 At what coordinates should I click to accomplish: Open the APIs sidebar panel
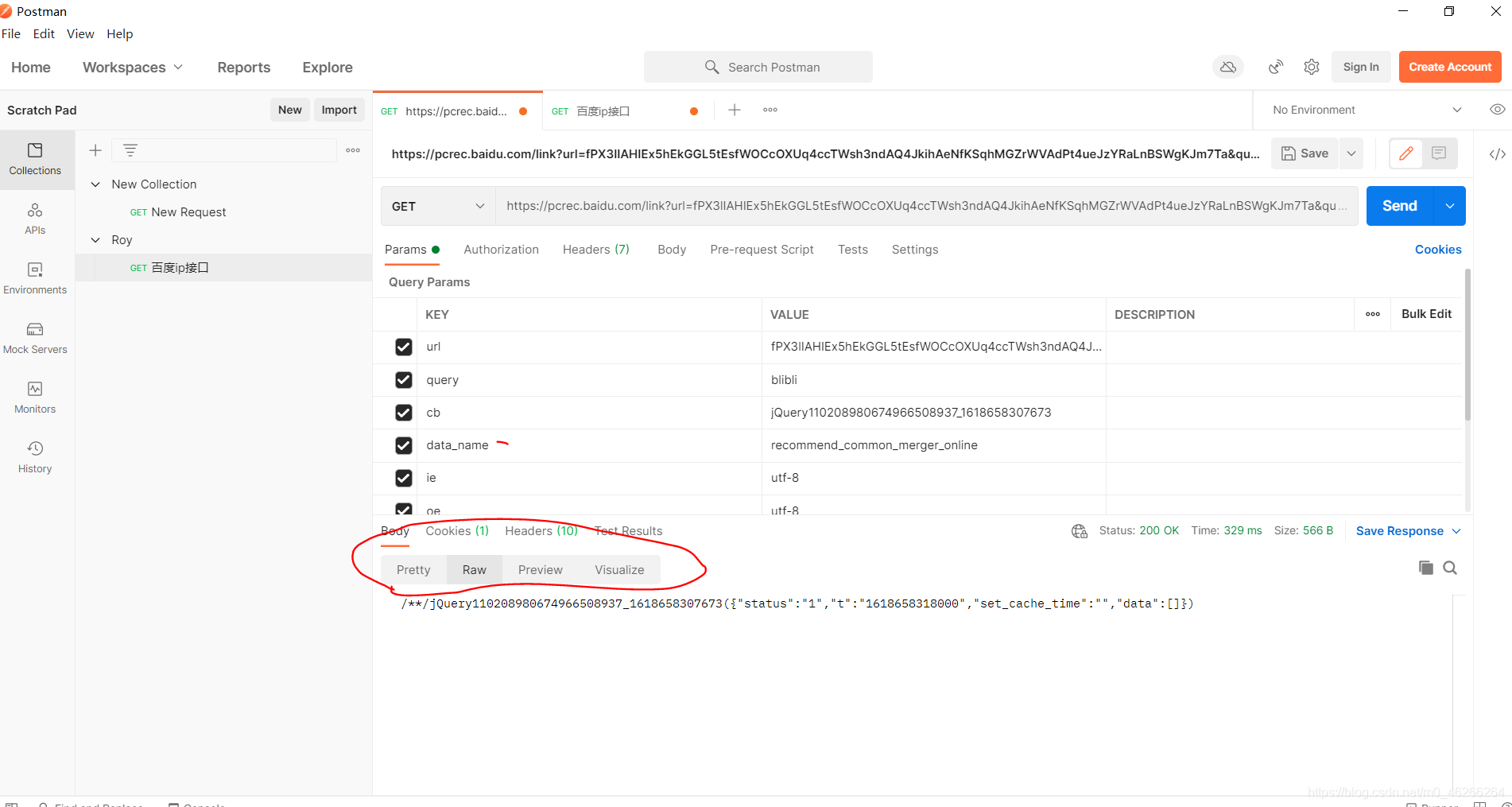35,219
